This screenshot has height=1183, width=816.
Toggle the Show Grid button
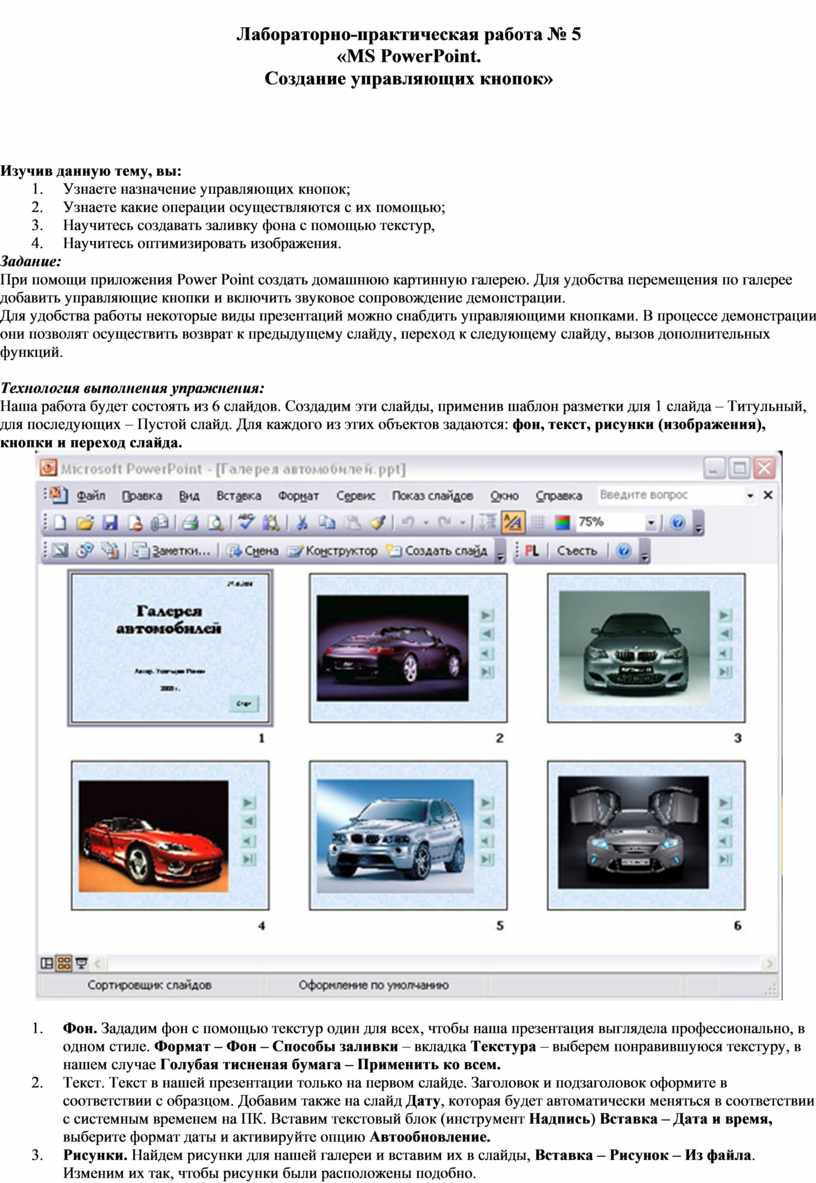pos(538,522)
